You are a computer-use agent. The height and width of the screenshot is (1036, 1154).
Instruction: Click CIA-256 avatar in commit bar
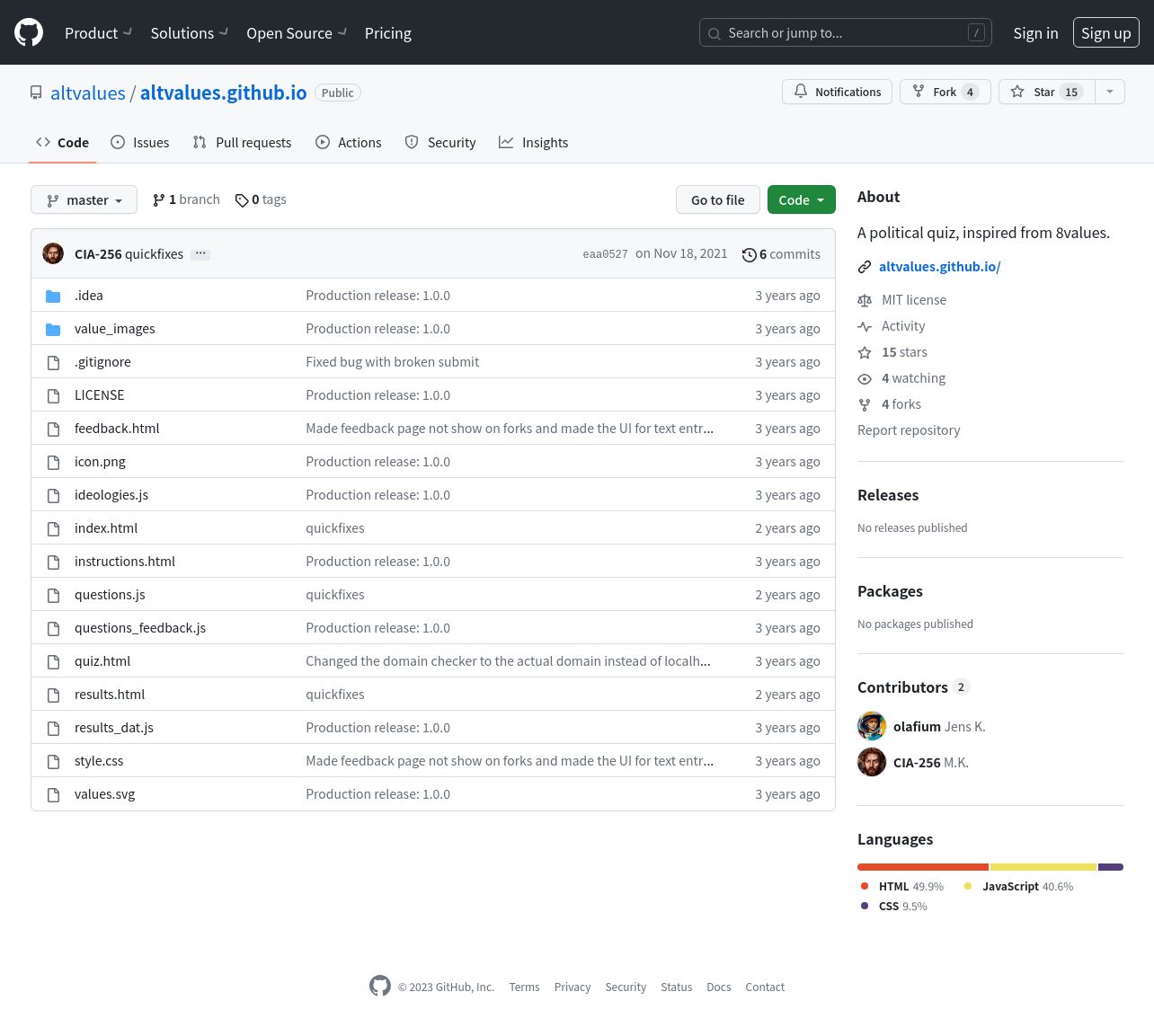(x=53, y=253)
